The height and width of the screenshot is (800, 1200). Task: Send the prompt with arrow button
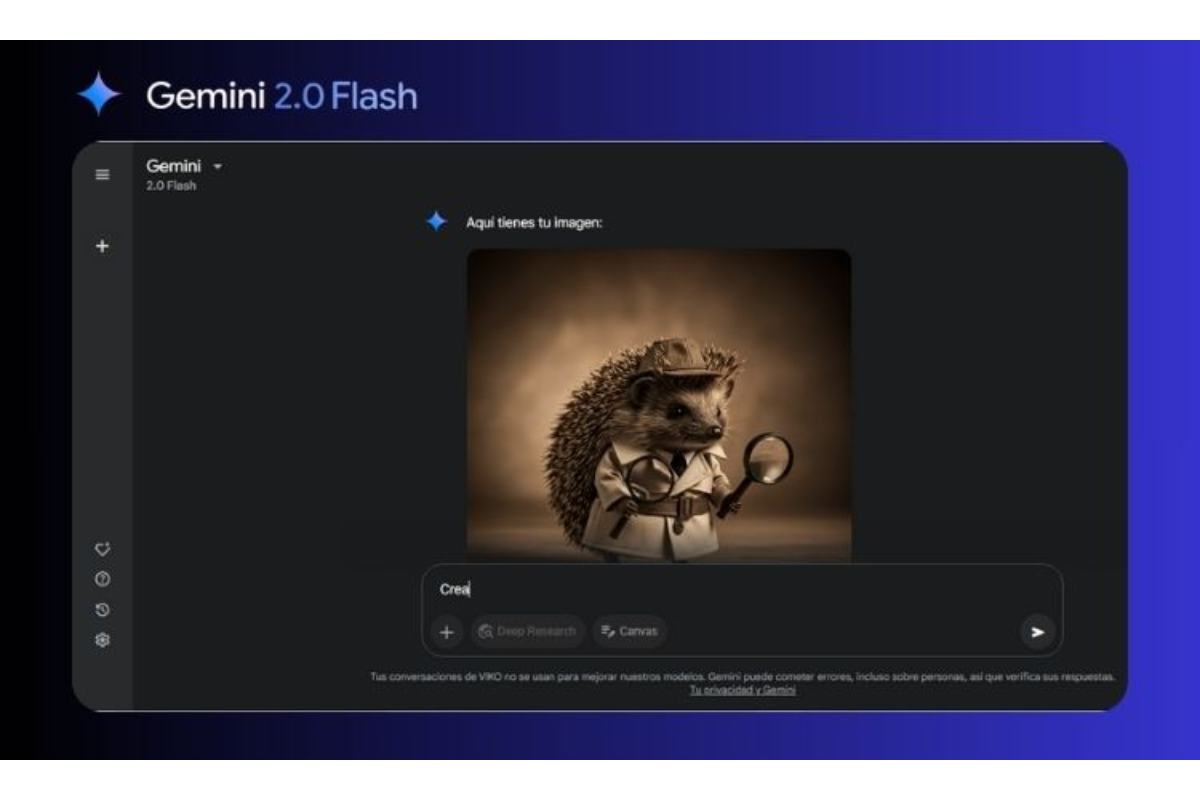click(1037, 632)
